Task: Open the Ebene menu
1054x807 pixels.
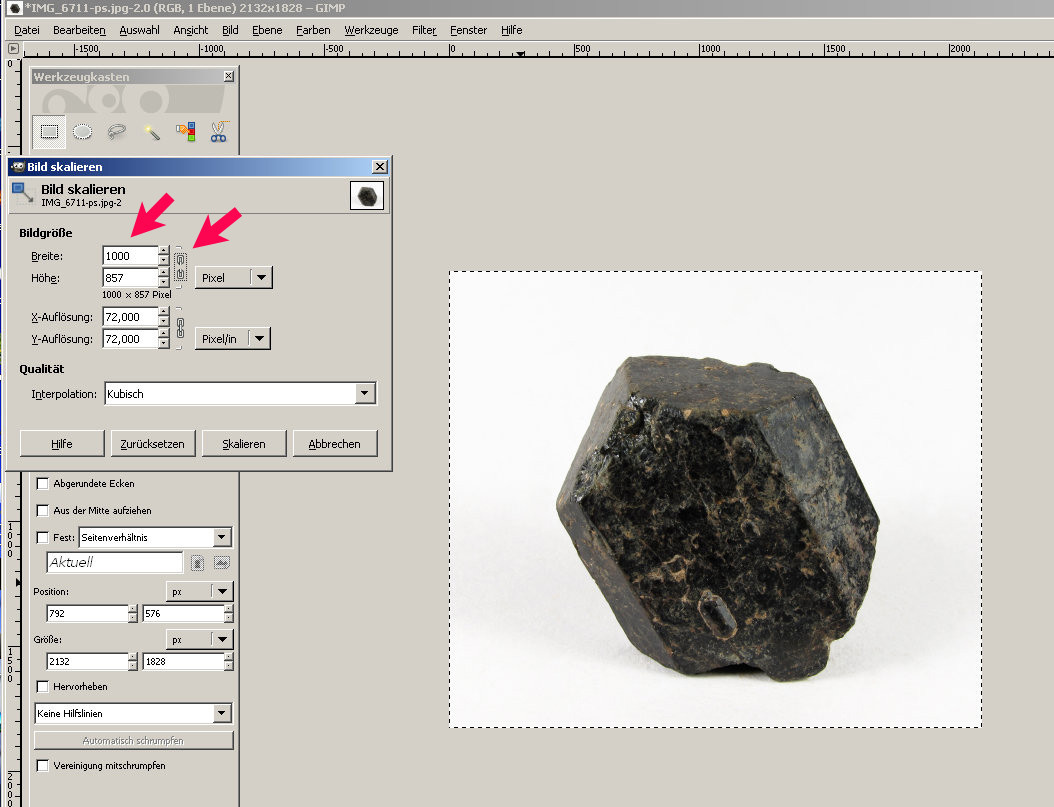Action: pyautogui.click(x=267, y=30)
